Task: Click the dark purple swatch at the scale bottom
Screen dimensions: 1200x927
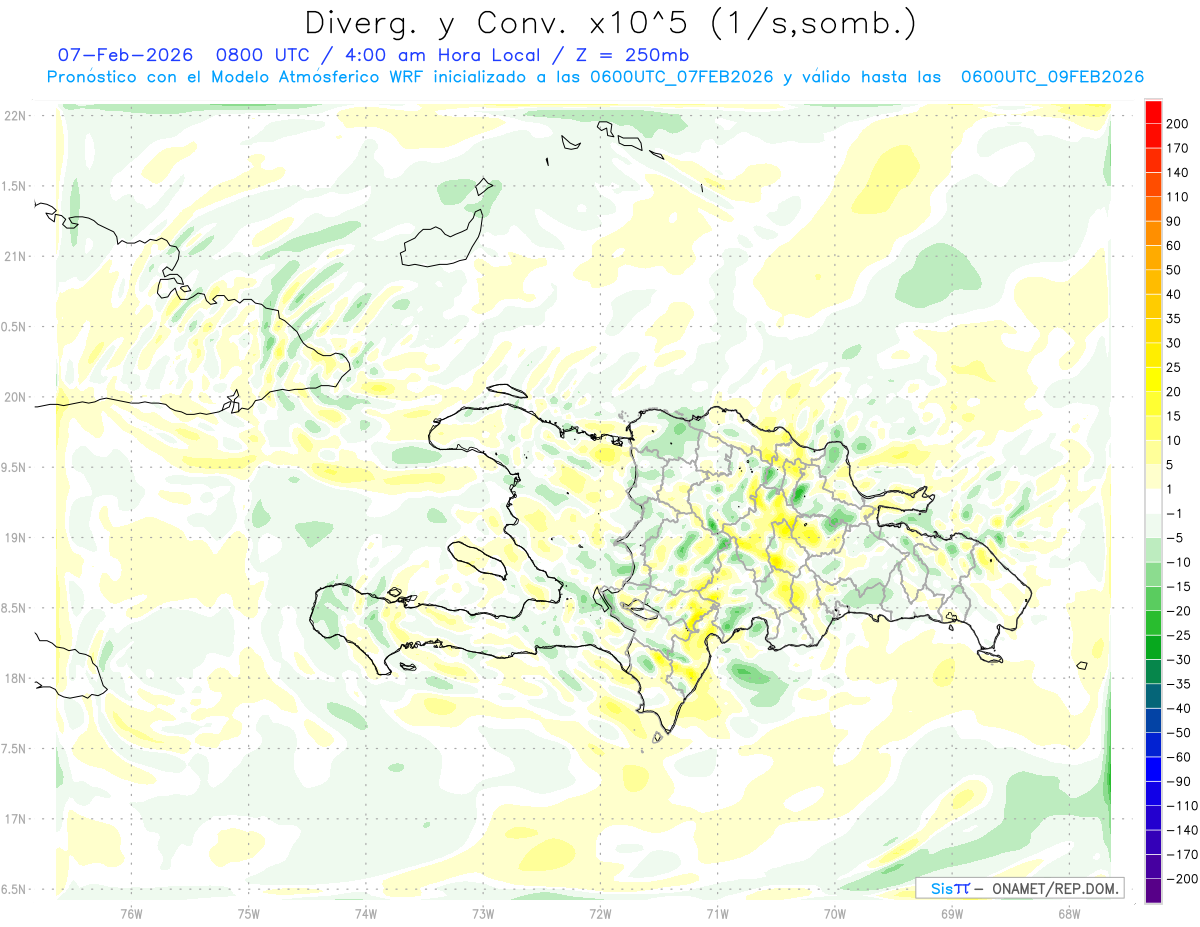Action: point(1153,891)
